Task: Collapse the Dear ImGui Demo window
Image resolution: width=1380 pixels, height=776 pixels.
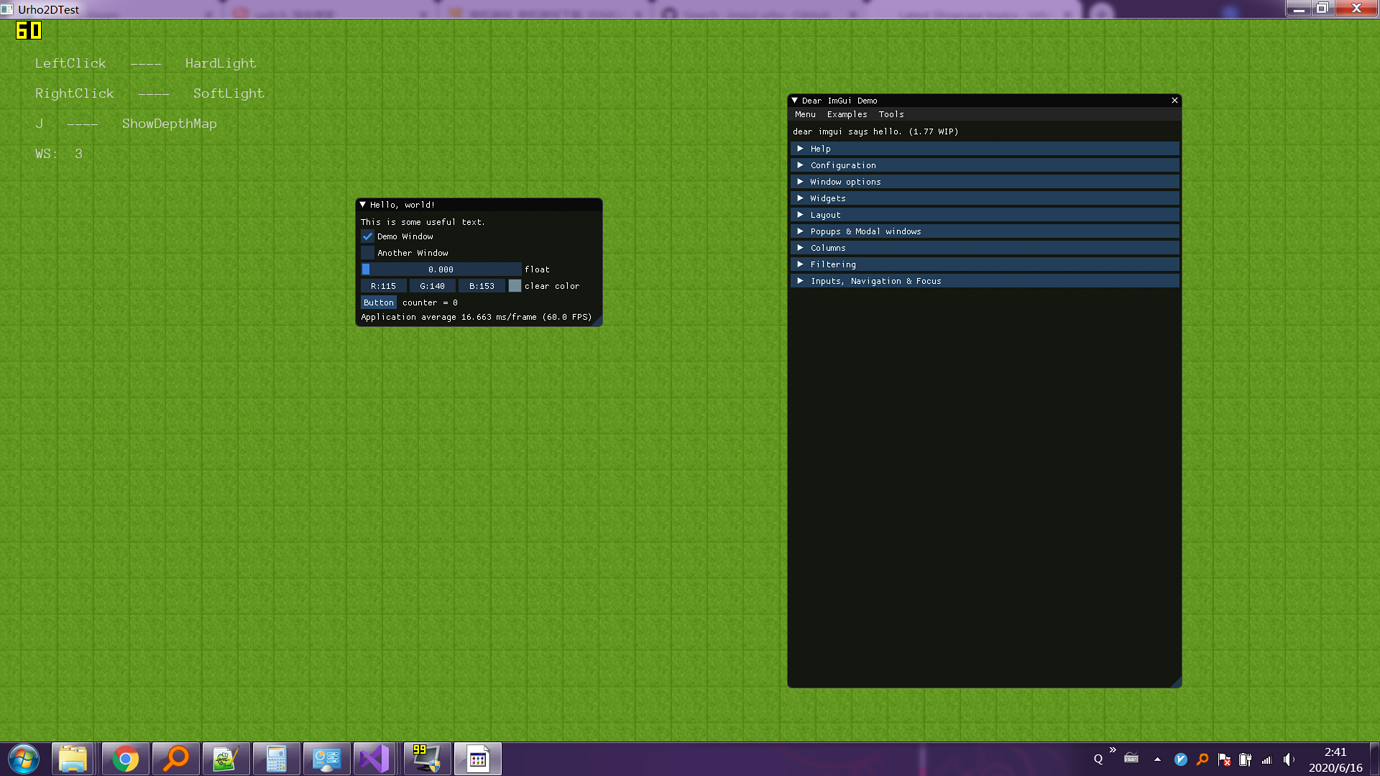Action: pyautogui.click(x=795, y=100)
